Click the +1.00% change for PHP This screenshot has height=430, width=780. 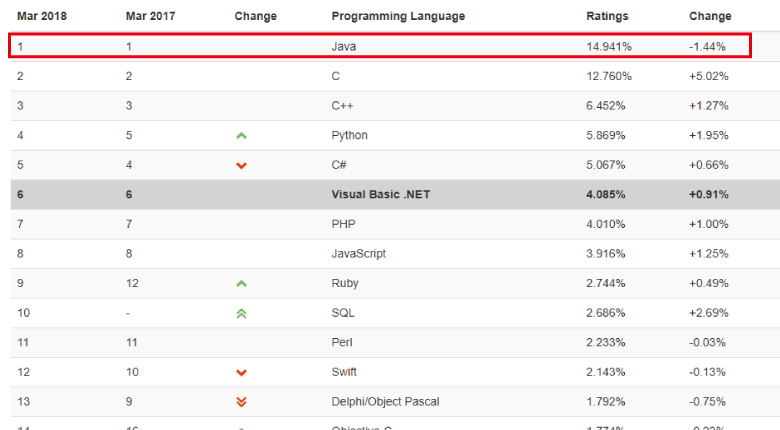point(708,224)
